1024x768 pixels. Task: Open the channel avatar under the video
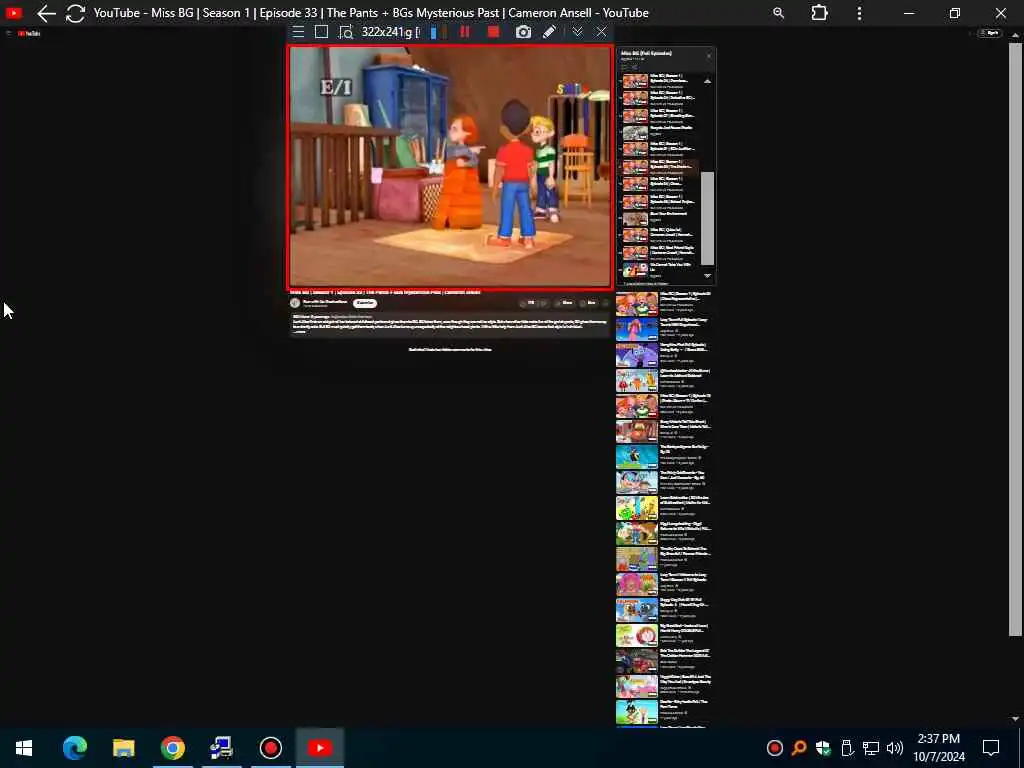coord(295,303)
